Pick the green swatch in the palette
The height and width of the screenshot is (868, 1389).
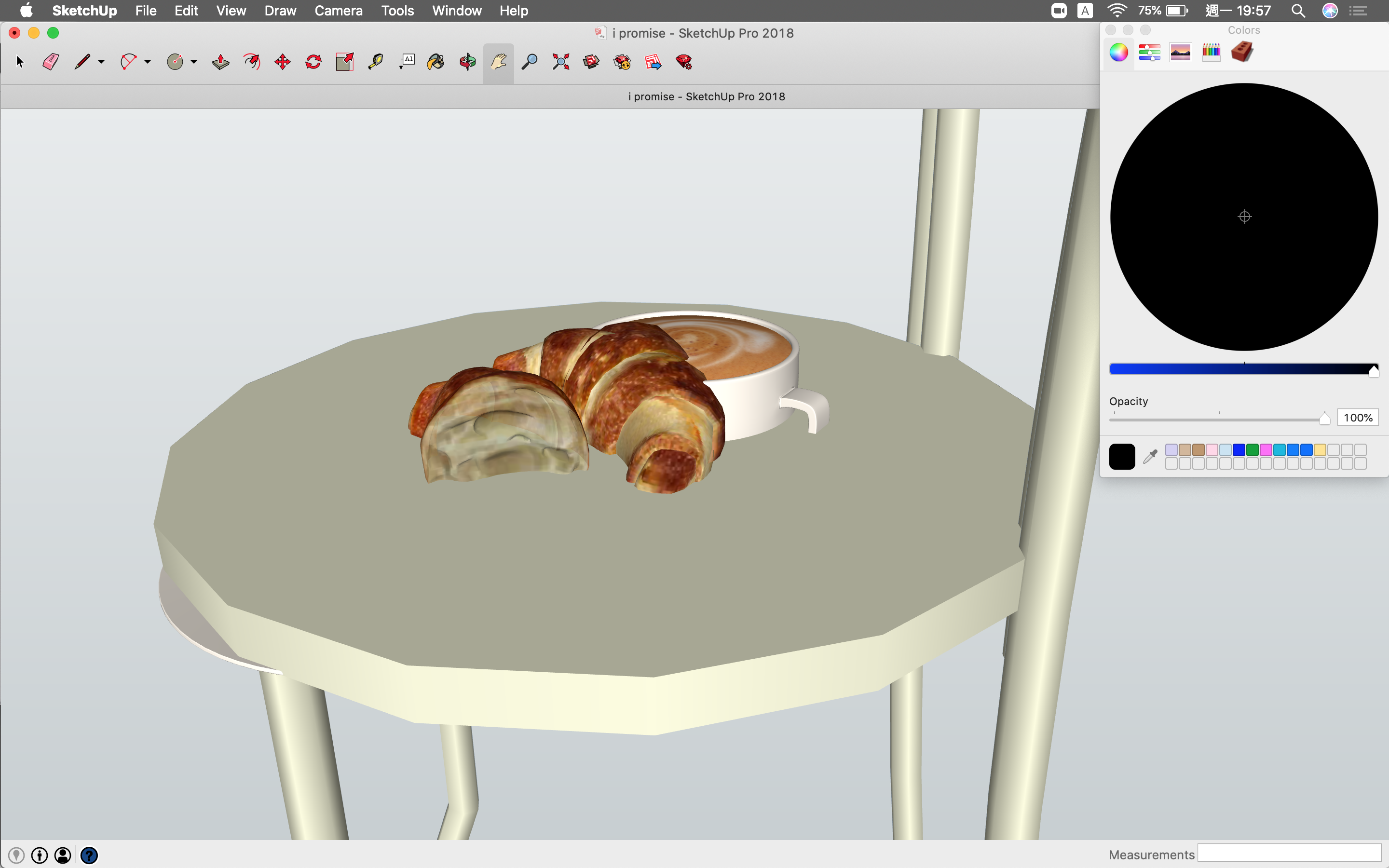pos(1252,450)
